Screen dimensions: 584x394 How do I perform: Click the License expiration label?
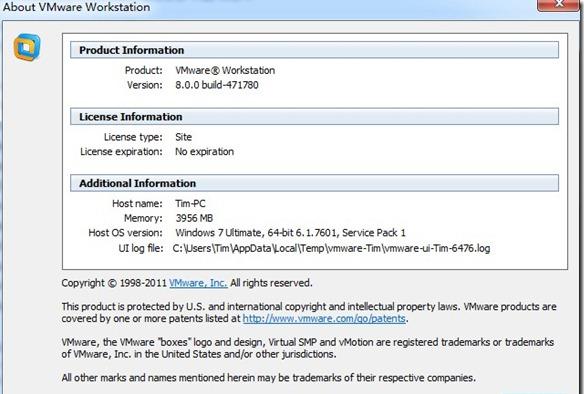point(121,152)
